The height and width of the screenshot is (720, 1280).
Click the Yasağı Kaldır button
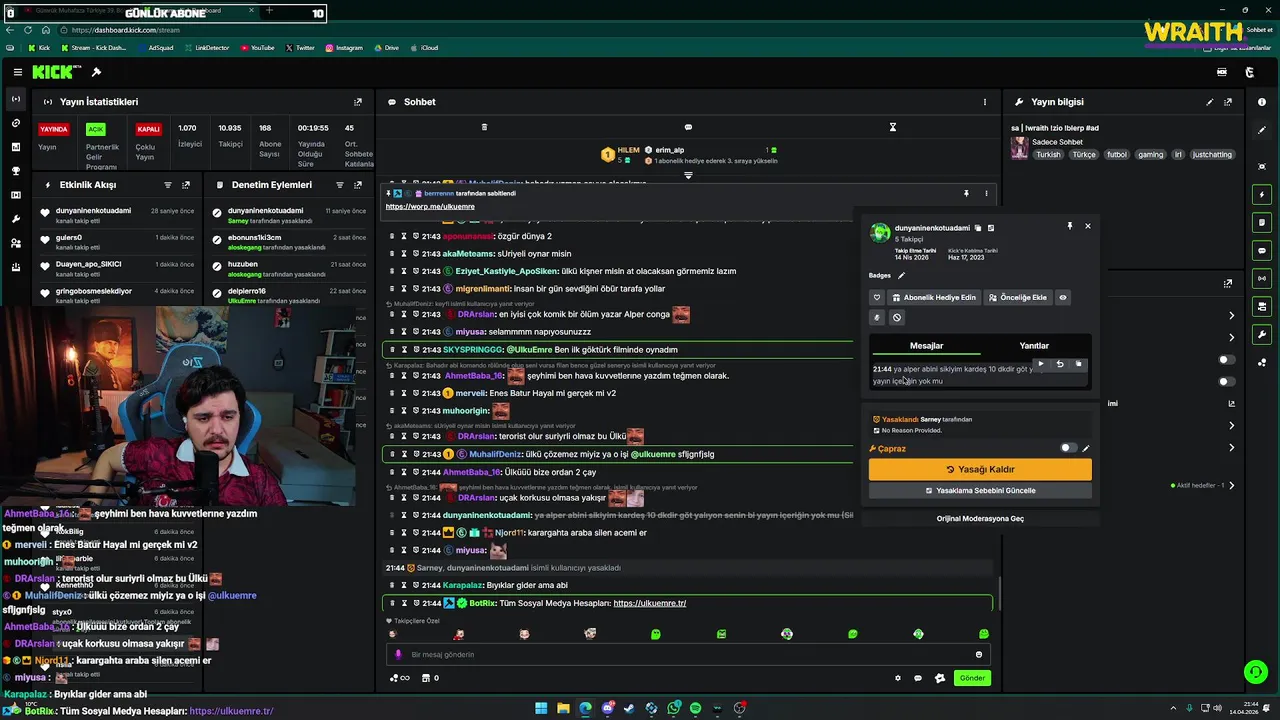[x=980, y=469]
